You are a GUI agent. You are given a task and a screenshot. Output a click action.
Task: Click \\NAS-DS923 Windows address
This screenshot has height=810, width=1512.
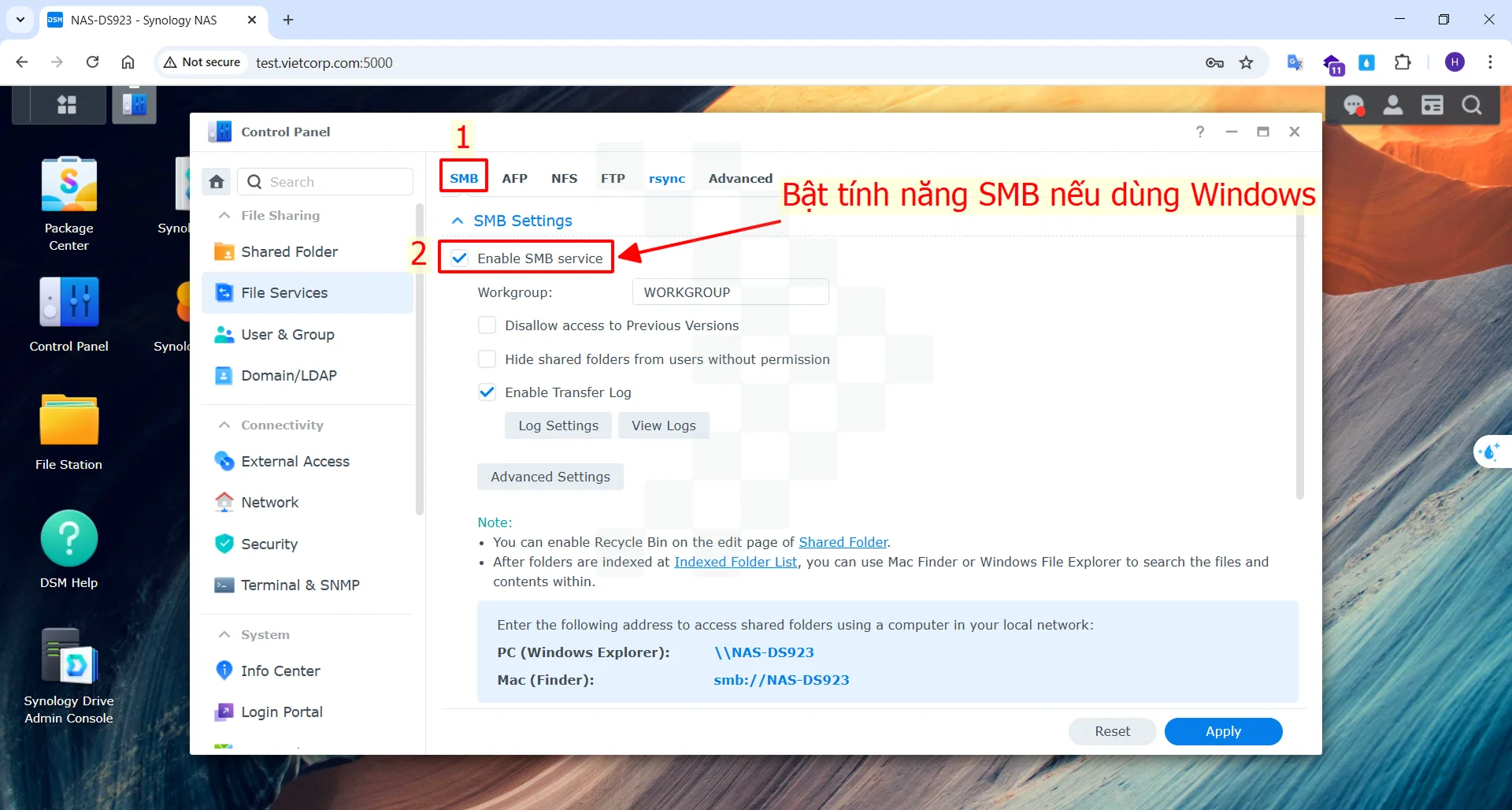764,652
